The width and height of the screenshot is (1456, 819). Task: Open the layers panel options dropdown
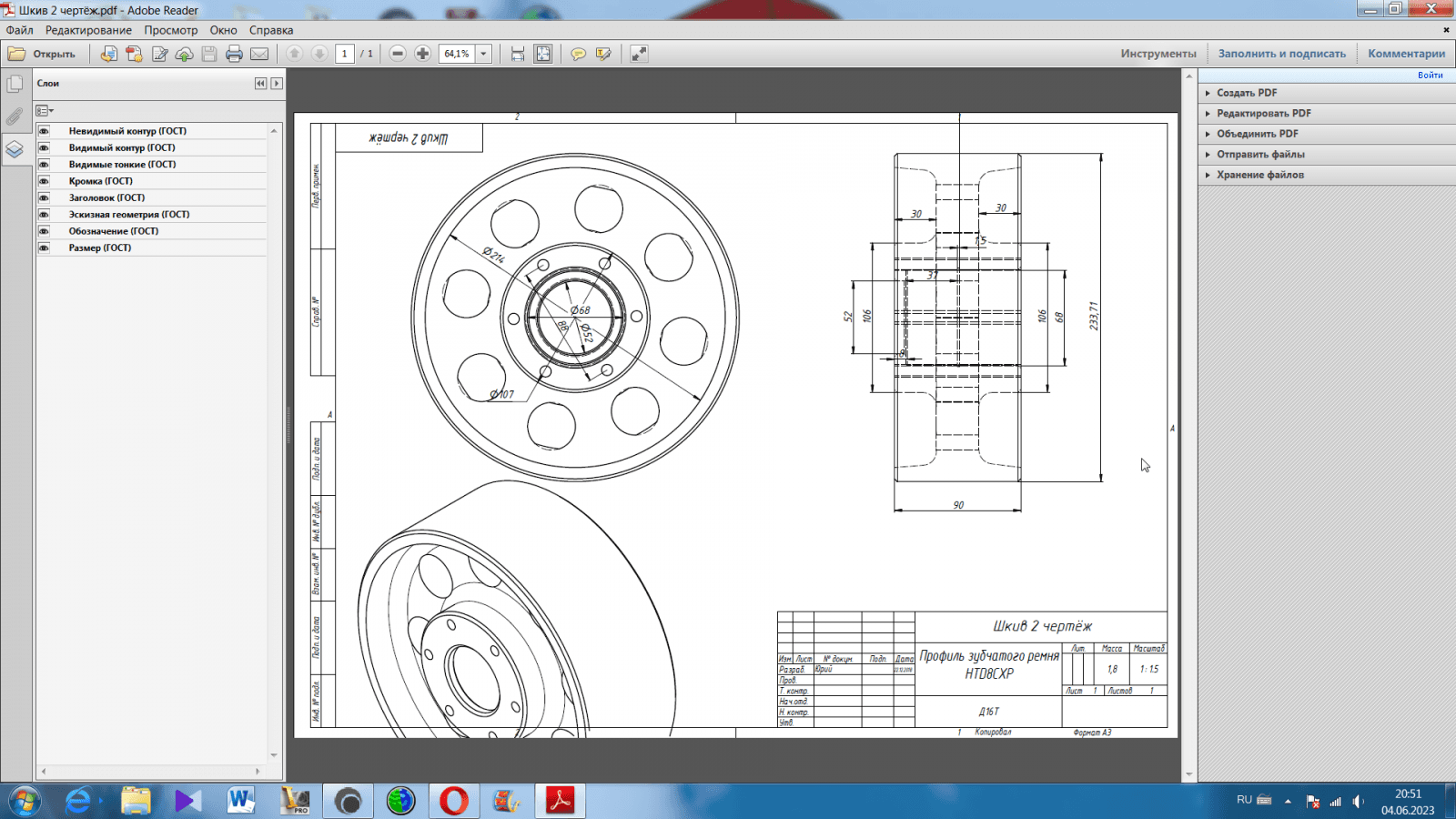45,111
